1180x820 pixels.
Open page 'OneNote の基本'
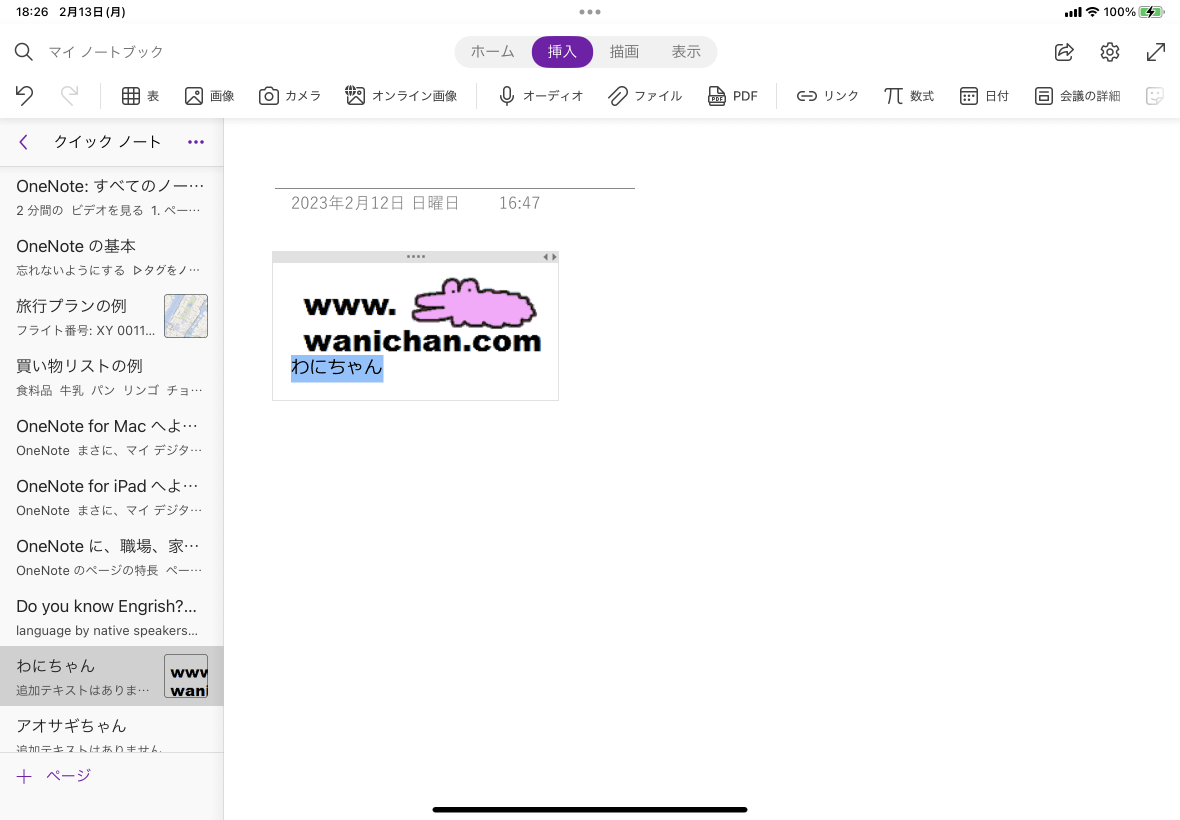[111, 257]
